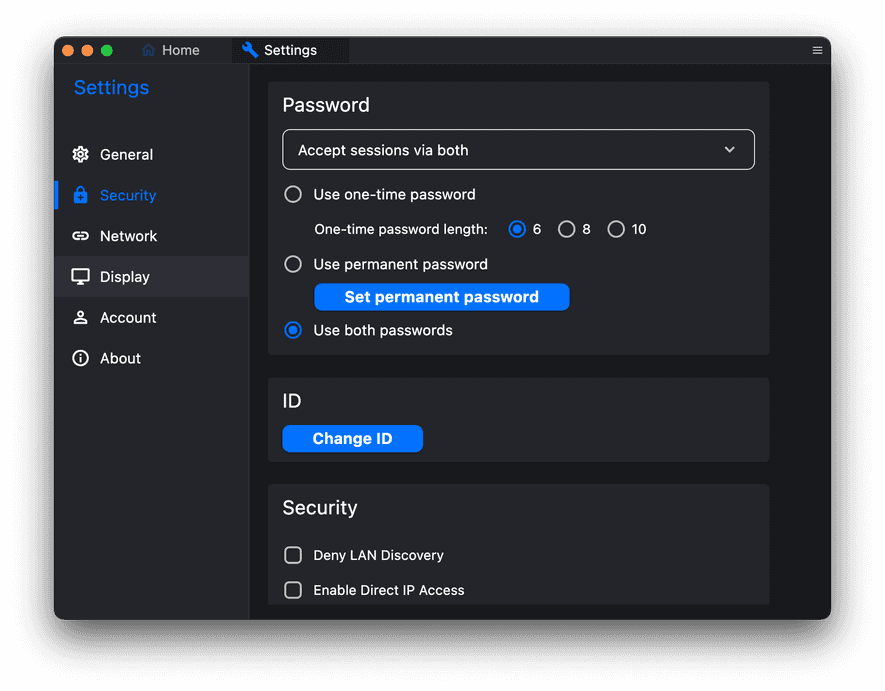885x691 pixels.
Task: Select Use both passwords
Action: tap(293, 330)
